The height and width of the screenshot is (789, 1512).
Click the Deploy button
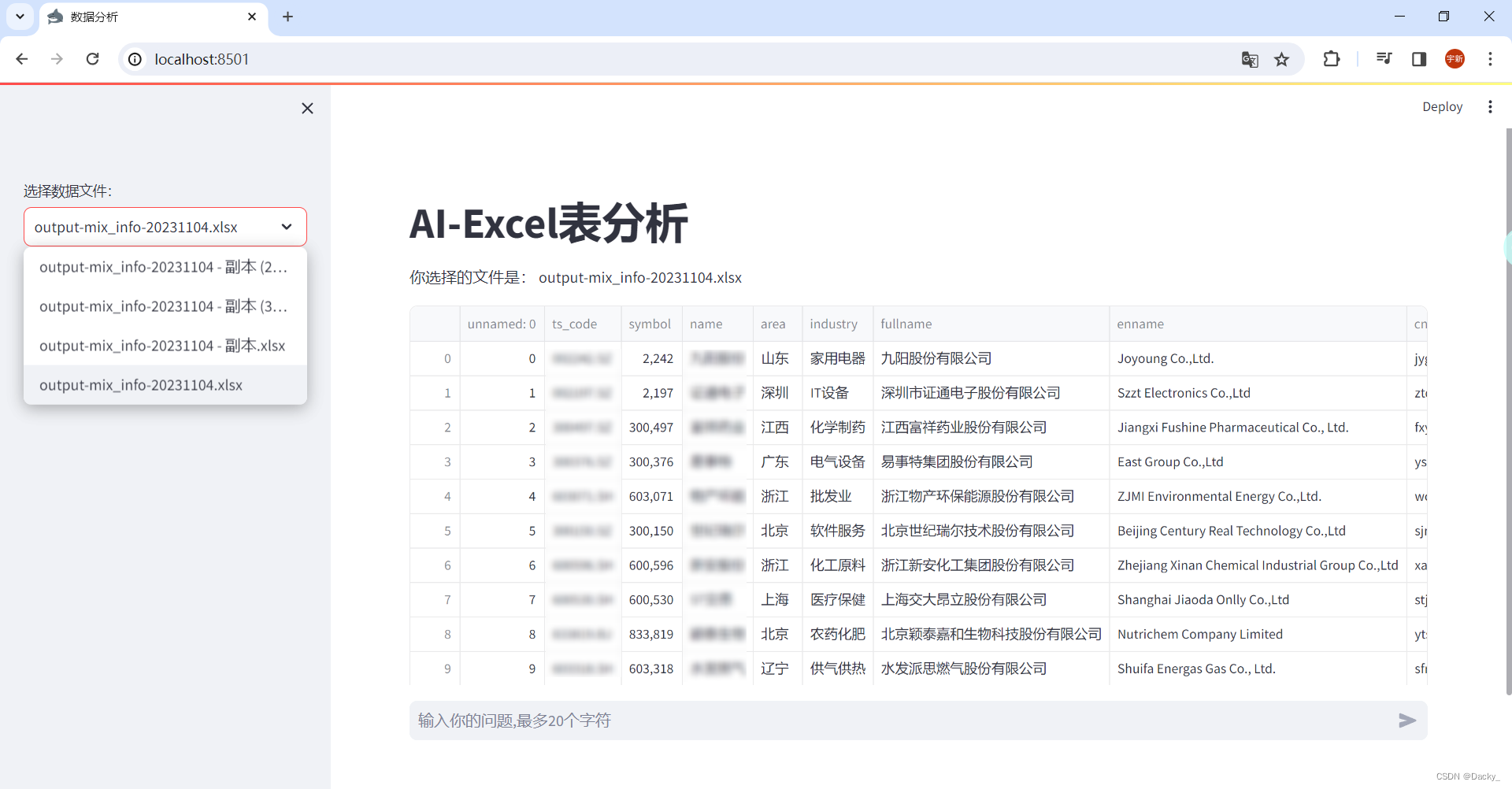pos(1443,106)
